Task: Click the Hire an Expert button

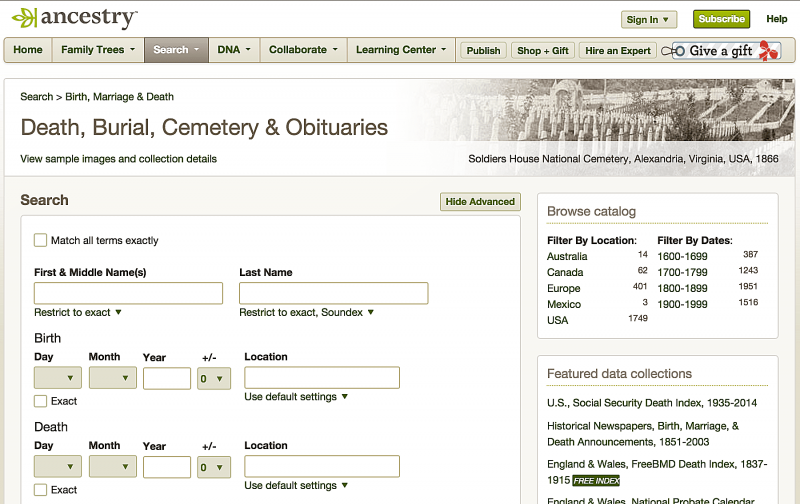Action: pos(618,51)
